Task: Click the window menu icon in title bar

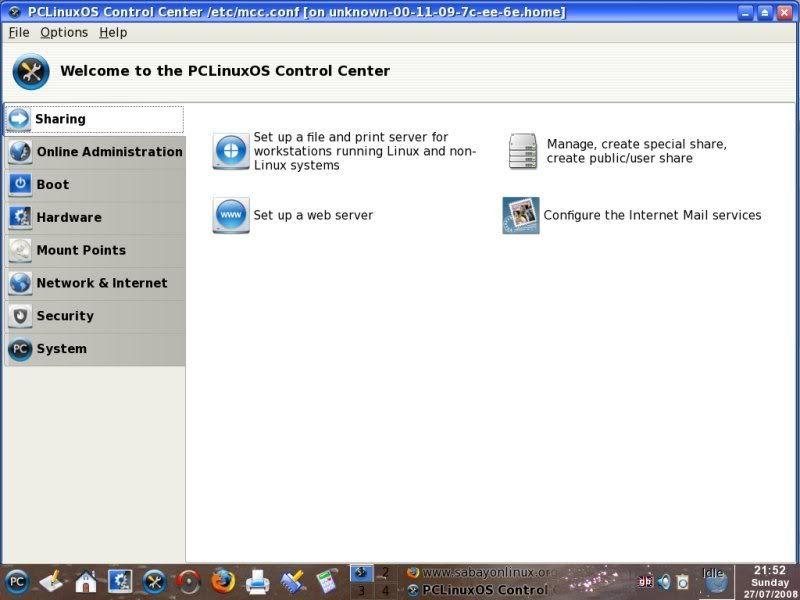Action: (x=14, y=12)
